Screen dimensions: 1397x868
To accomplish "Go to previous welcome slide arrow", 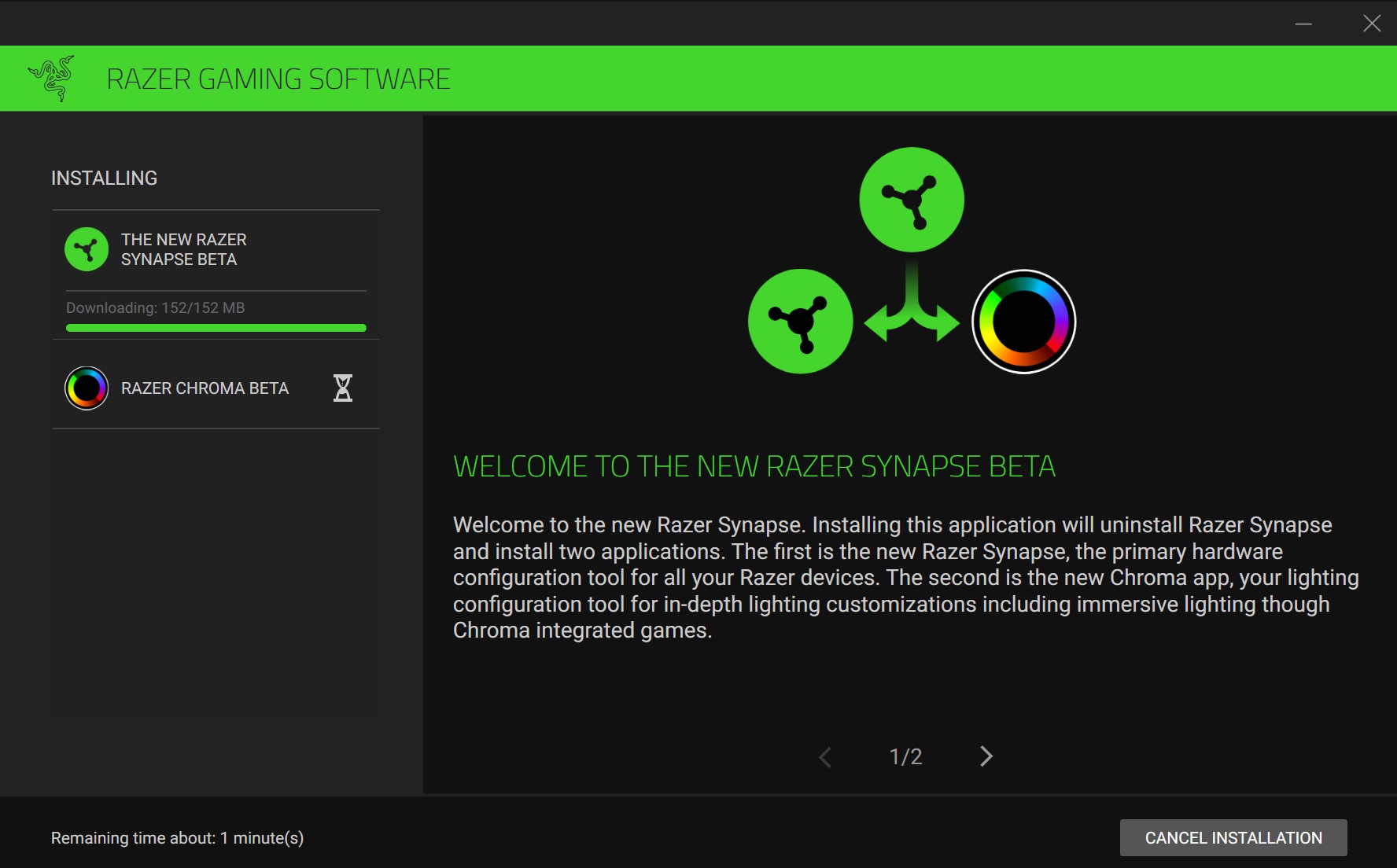I will [x=825, y=757].
